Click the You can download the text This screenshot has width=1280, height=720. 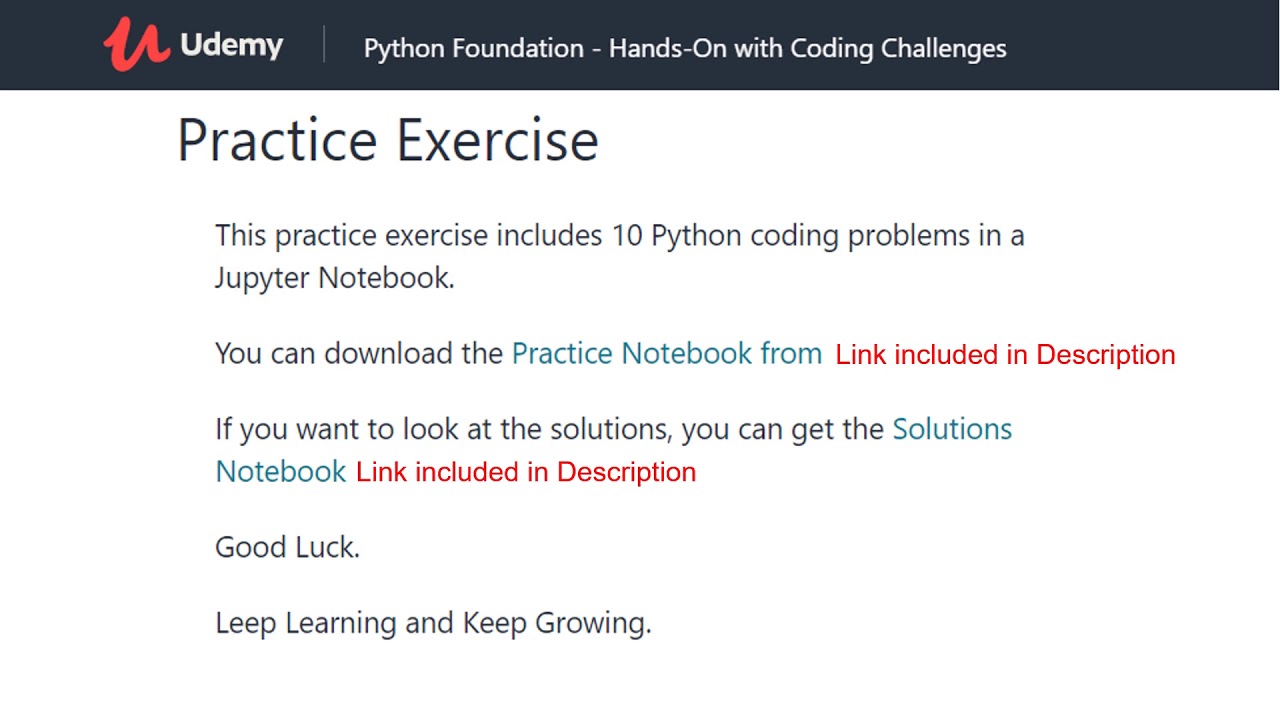point(358,353)
